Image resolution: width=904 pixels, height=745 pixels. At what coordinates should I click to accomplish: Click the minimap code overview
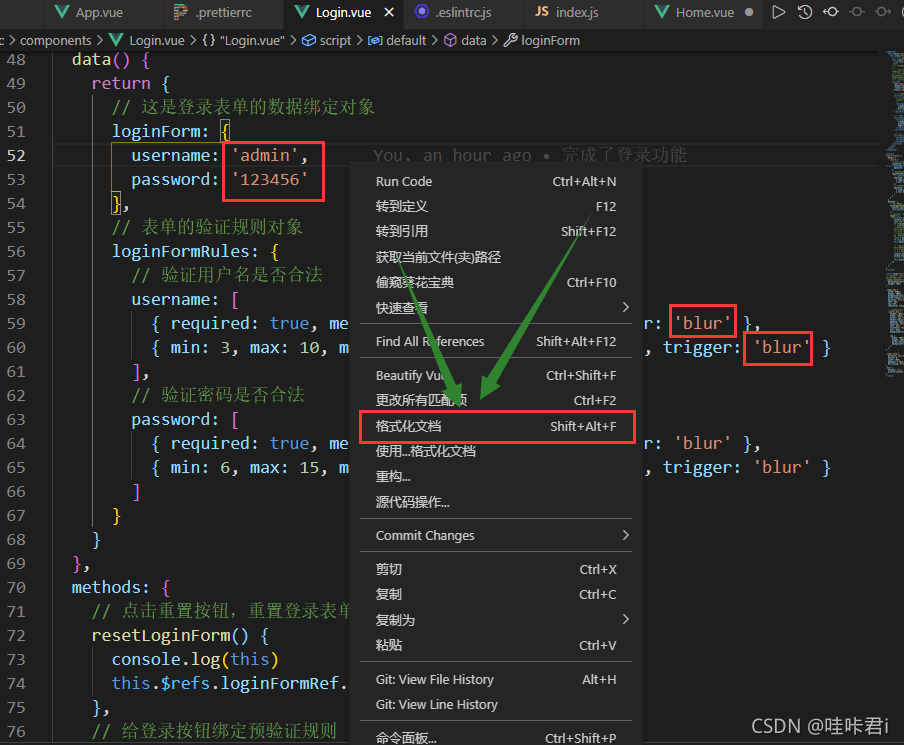click(894, 213)
